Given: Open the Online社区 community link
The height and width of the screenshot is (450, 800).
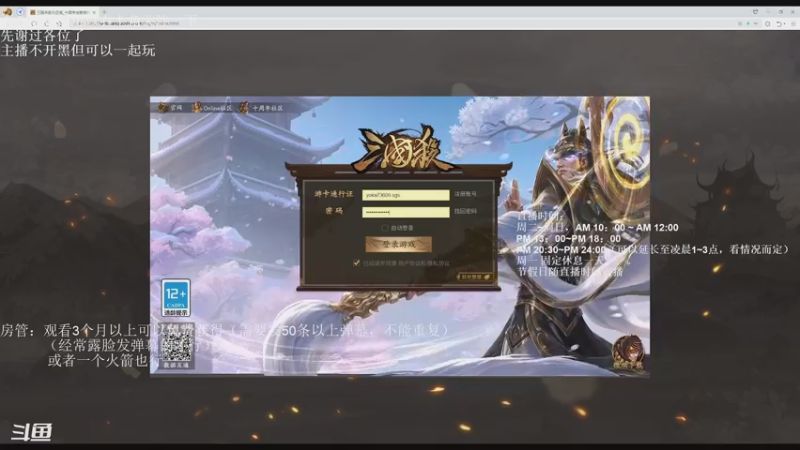Looking at the screenshot, I should (212, 108).
